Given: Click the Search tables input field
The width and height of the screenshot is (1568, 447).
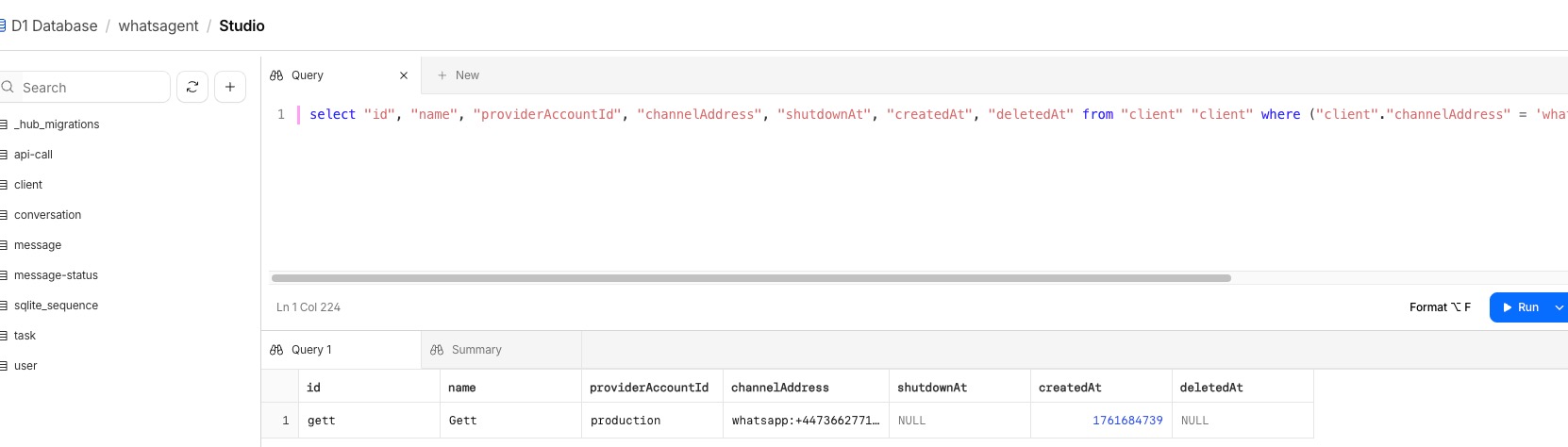Looking at the screenshot, I should pos(90,88).
